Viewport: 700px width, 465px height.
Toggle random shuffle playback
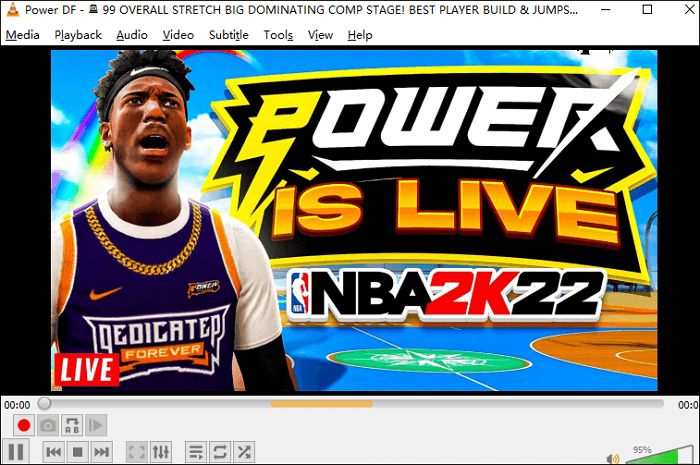pyautogui.click(x=244, y=452)
